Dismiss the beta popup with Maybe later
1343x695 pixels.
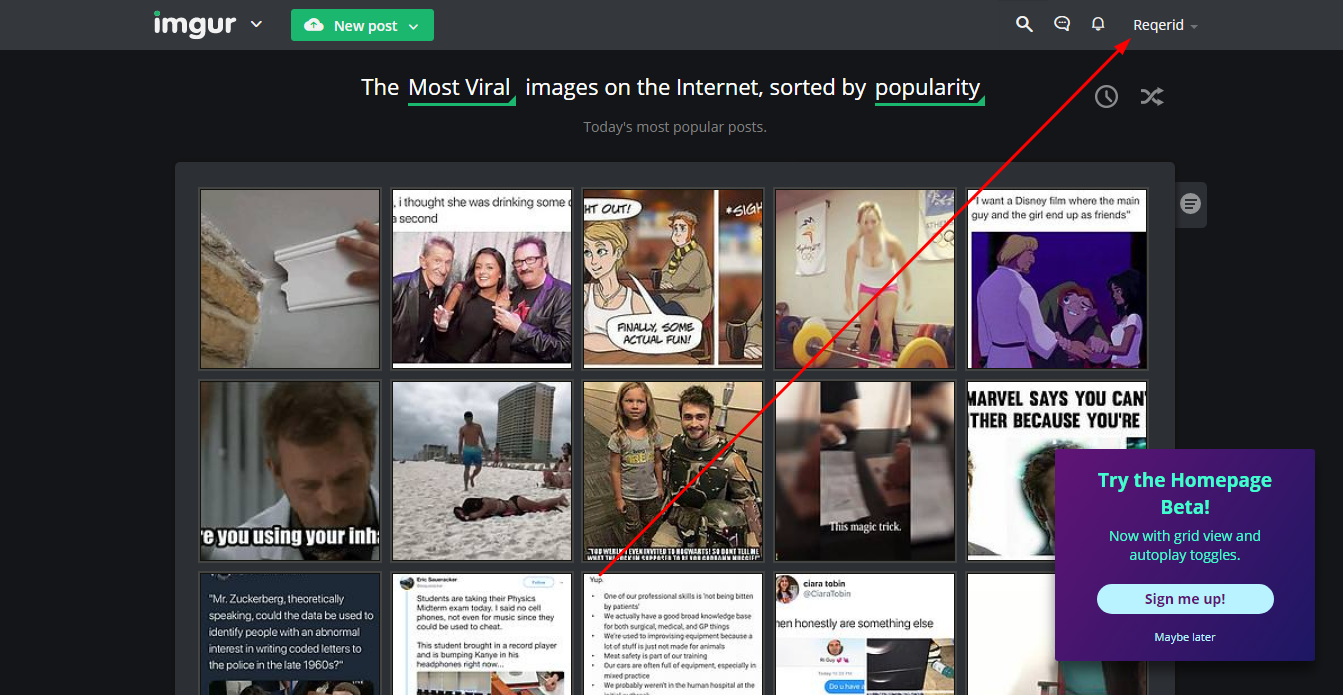pyautogui.click(x=1184, y=637)
